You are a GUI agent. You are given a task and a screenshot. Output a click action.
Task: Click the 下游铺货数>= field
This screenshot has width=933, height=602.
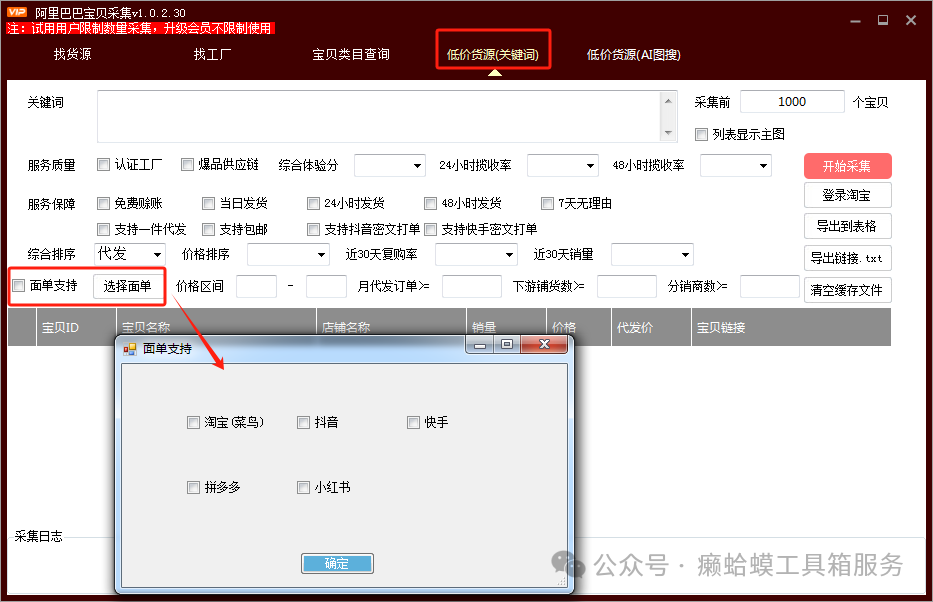tap(627, 286)
